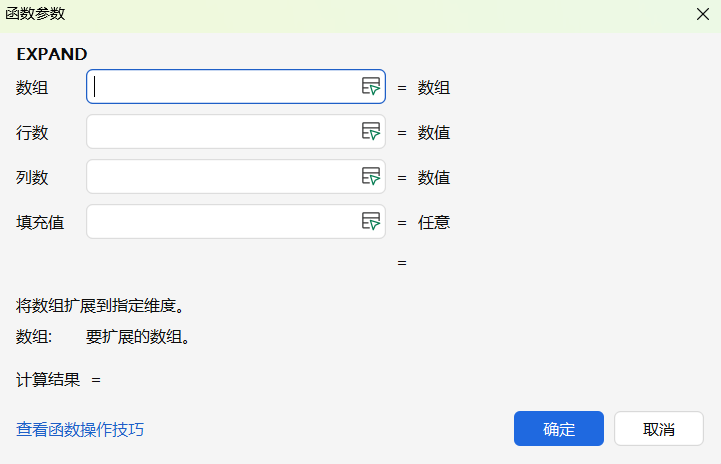Click the range selector icon in 数组 field

371,87
